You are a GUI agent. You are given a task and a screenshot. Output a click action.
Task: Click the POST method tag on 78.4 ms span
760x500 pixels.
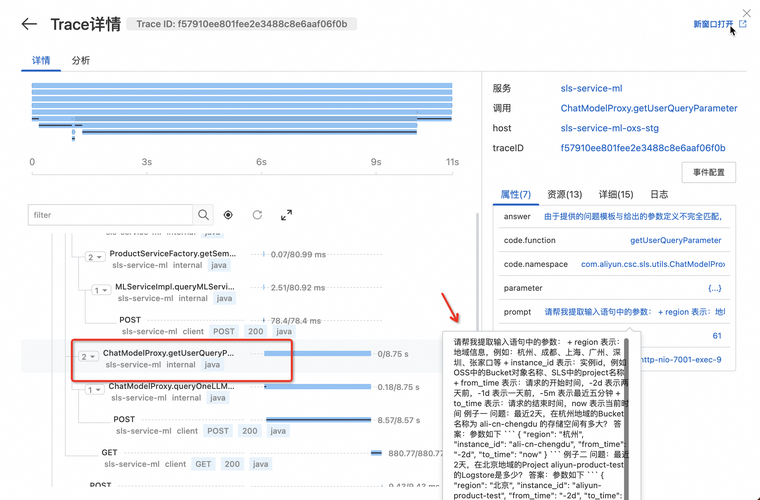coord(223,331)
